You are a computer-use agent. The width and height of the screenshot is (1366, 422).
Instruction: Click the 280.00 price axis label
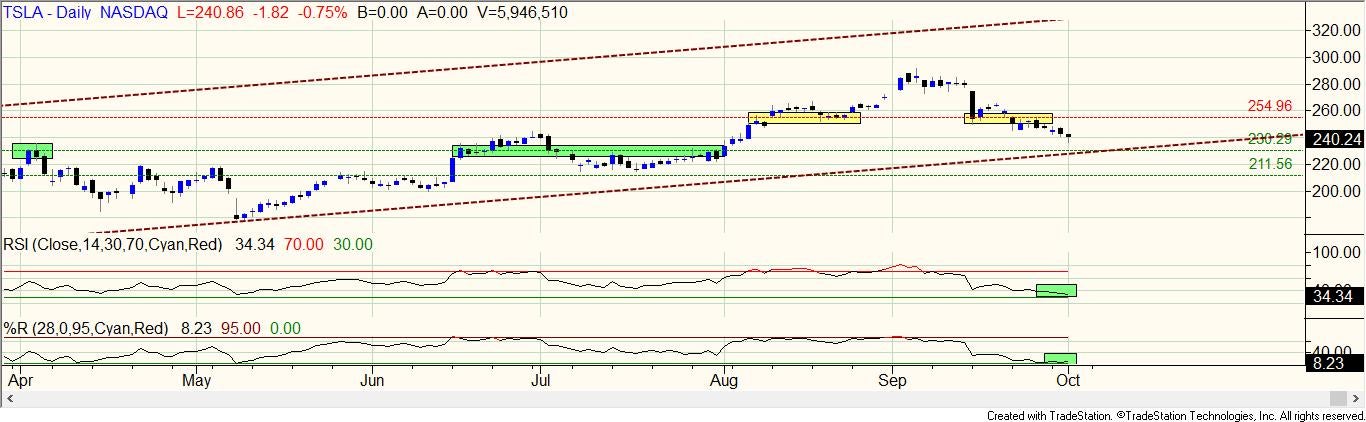(1336, 84)
